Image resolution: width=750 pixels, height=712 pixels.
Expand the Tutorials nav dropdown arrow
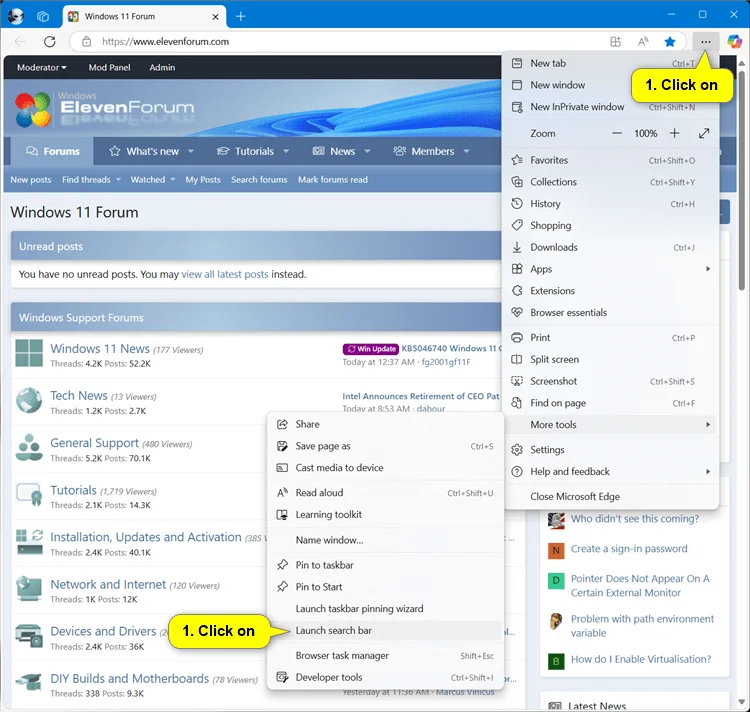point(286,151)
